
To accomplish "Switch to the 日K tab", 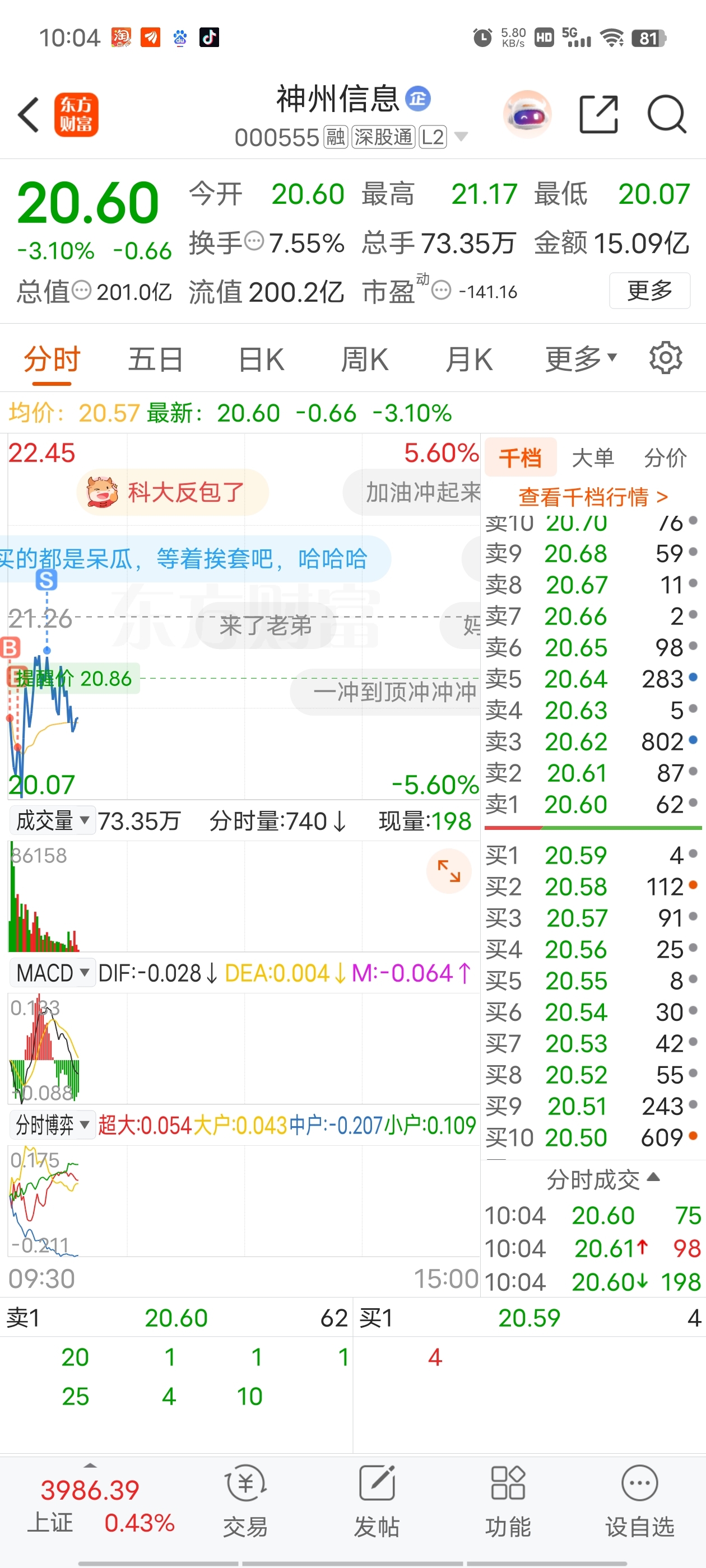I will coord(261,358).
